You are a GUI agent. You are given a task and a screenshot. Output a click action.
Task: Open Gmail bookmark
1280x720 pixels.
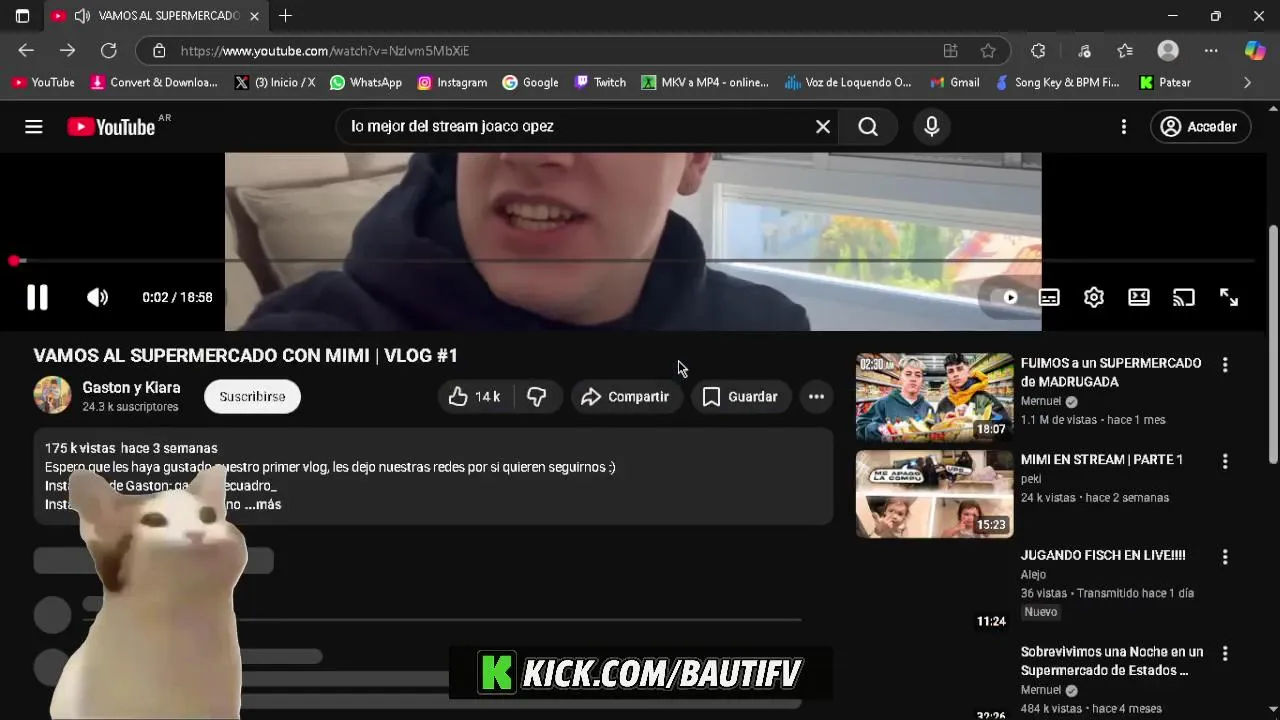point(955,83)
